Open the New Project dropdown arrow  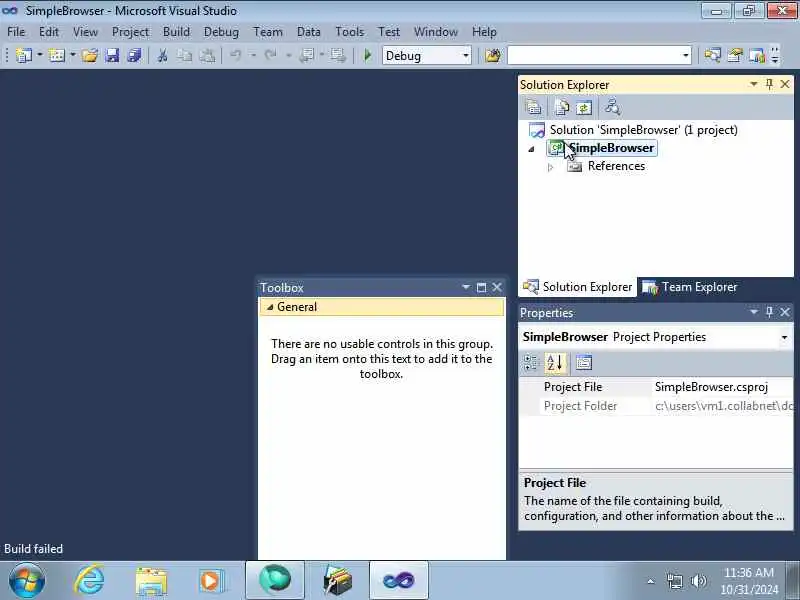(x=40, y=55)
